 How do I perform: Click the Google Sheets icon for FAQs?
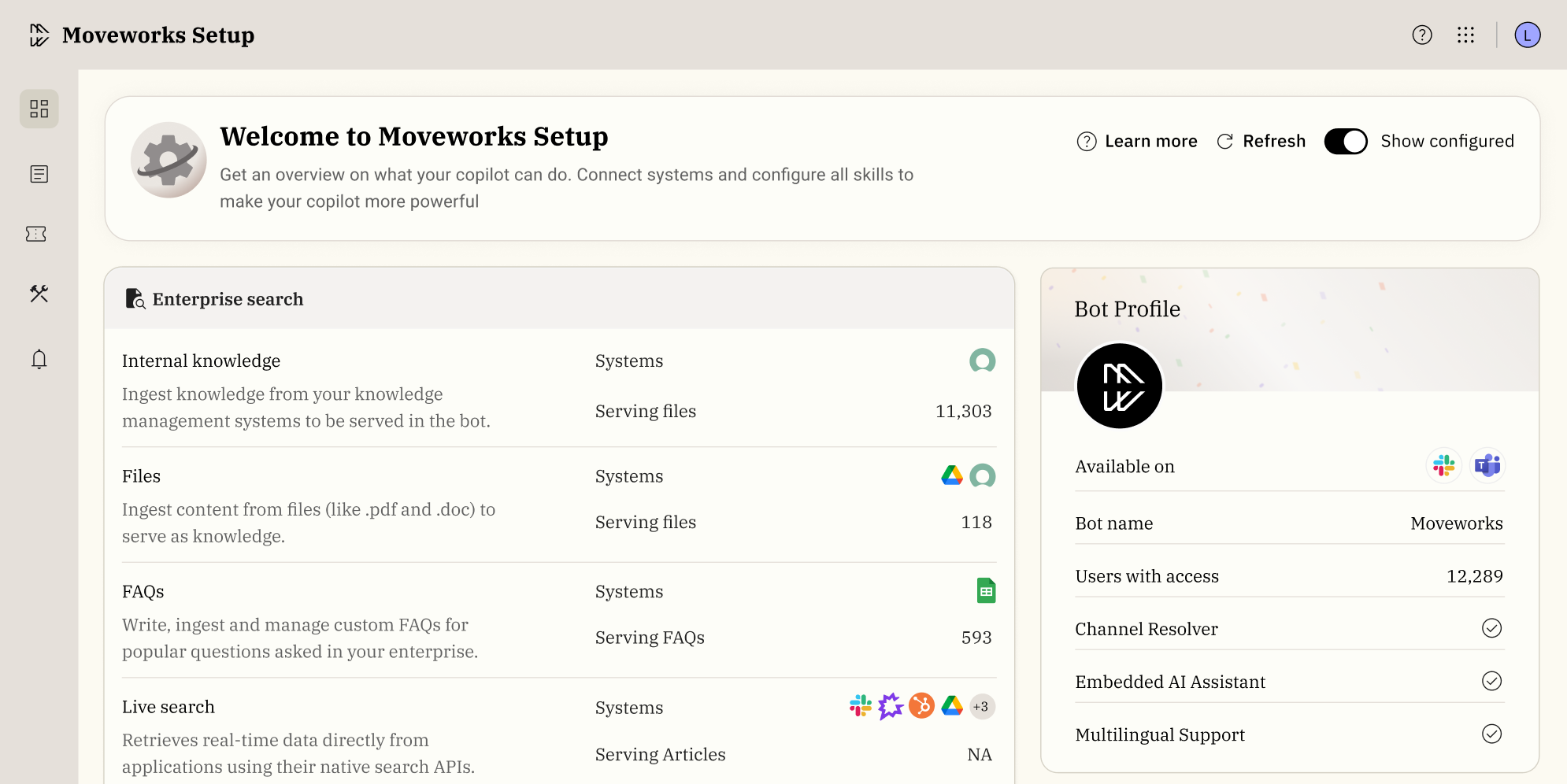click(x=986, y=591)
